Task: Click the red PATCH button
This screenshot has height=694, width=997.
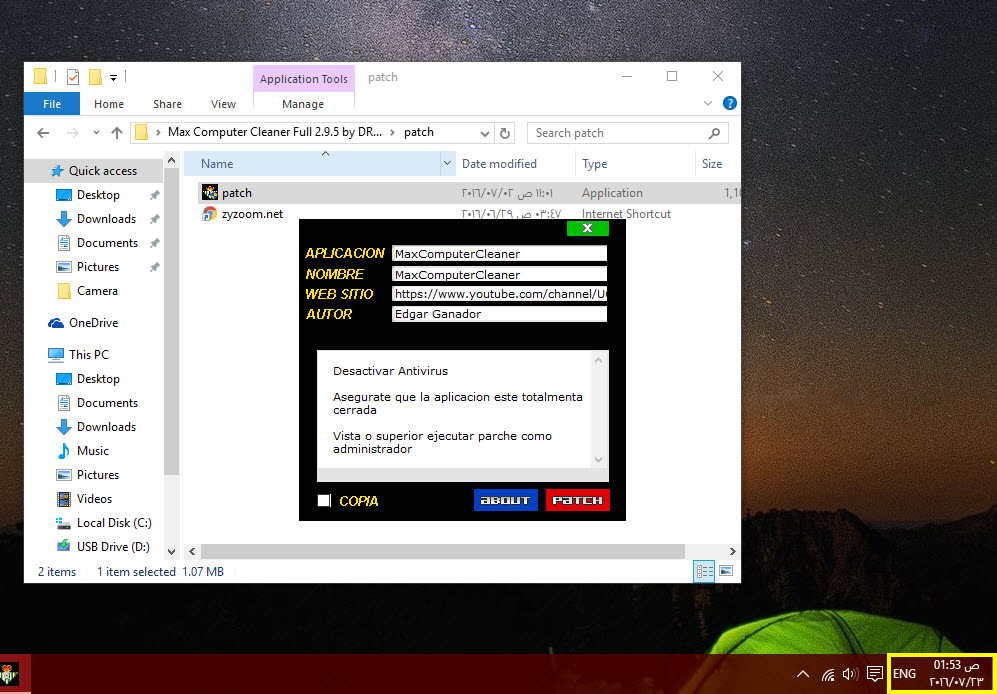Action: (x=577, y=500)
